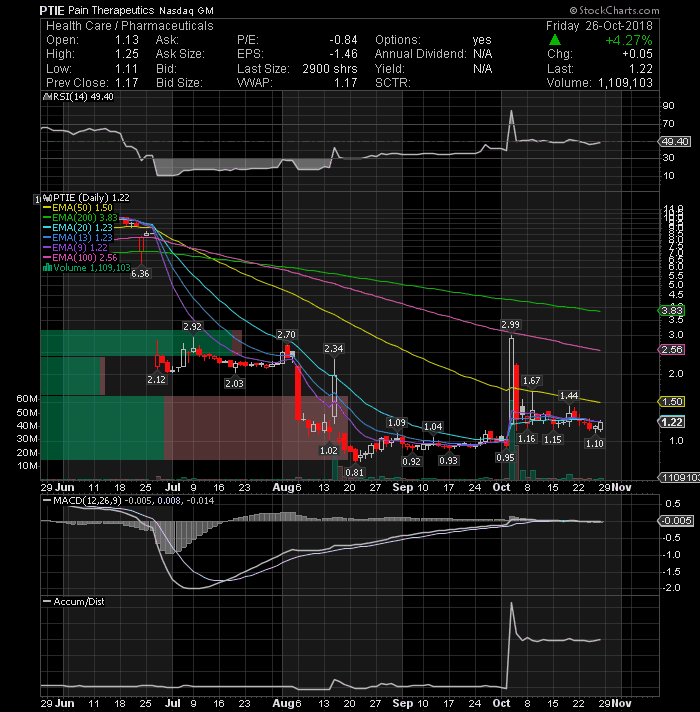Screen dimensions: 700x712
Task: Click the green up-triangle change indicator
Action: 555,40
